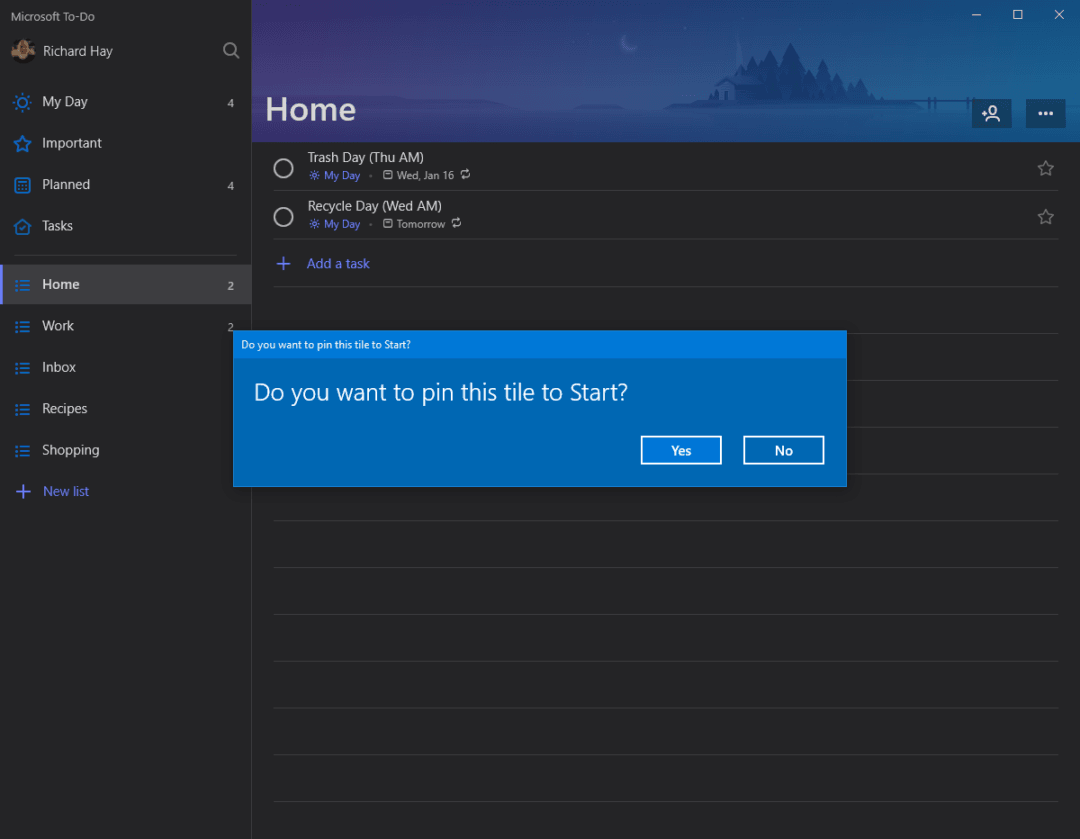Mark Recycle Day as complete

click(x=283, y=216)
